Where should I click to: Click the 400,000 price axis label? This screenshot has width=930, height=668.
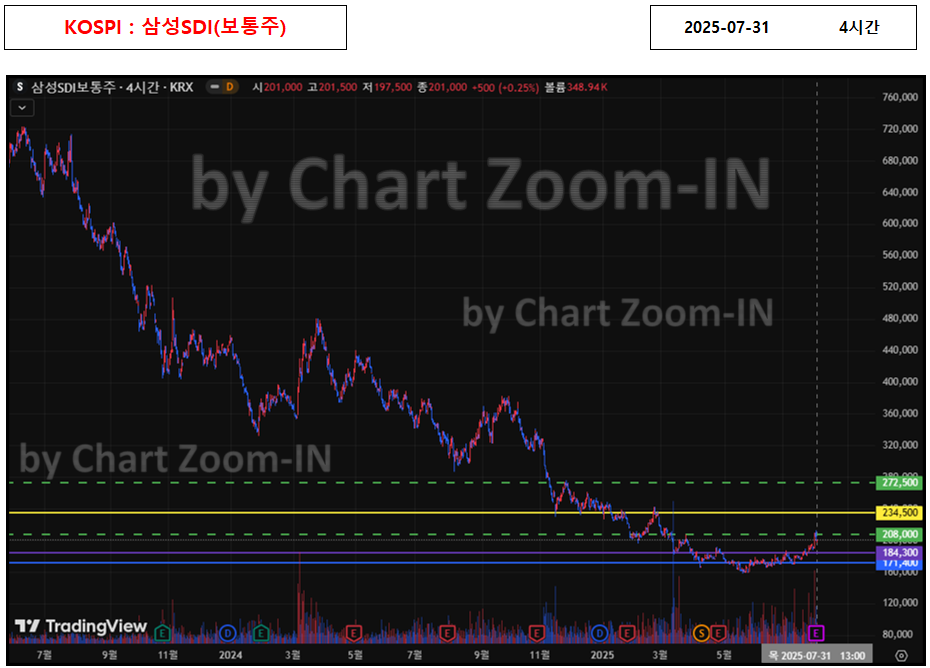click(x=900, y=381)
